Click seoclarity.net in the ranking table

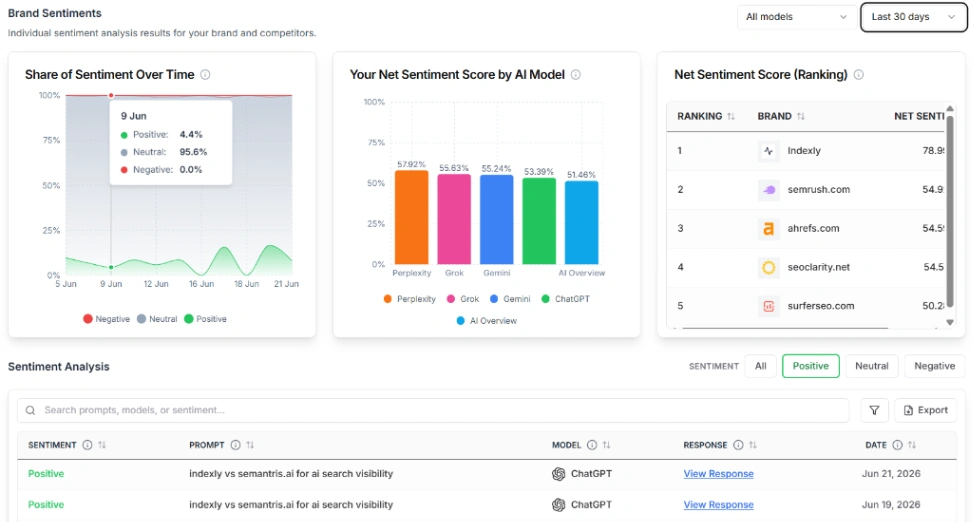click(x=819, y=267)
